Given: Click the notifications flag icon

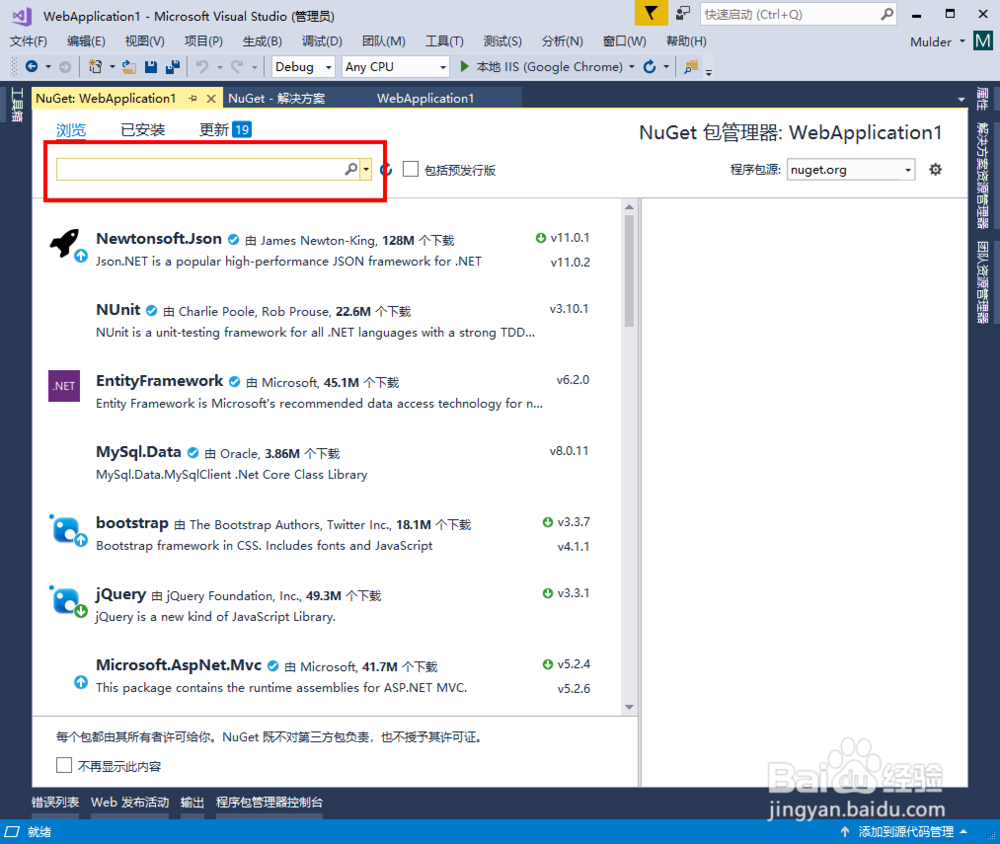Looking at the screenshot, I should click(651, 13).
